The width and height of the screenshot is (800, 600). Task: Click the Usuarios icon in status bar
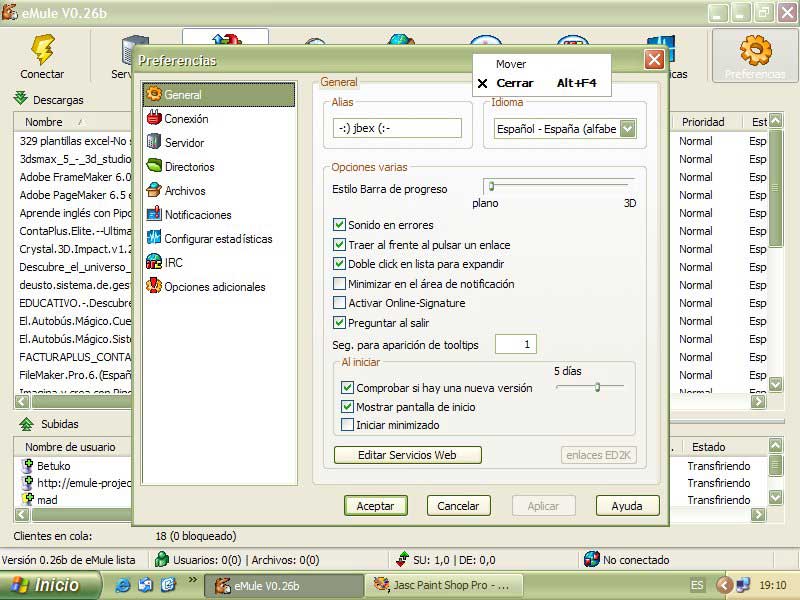162,559
